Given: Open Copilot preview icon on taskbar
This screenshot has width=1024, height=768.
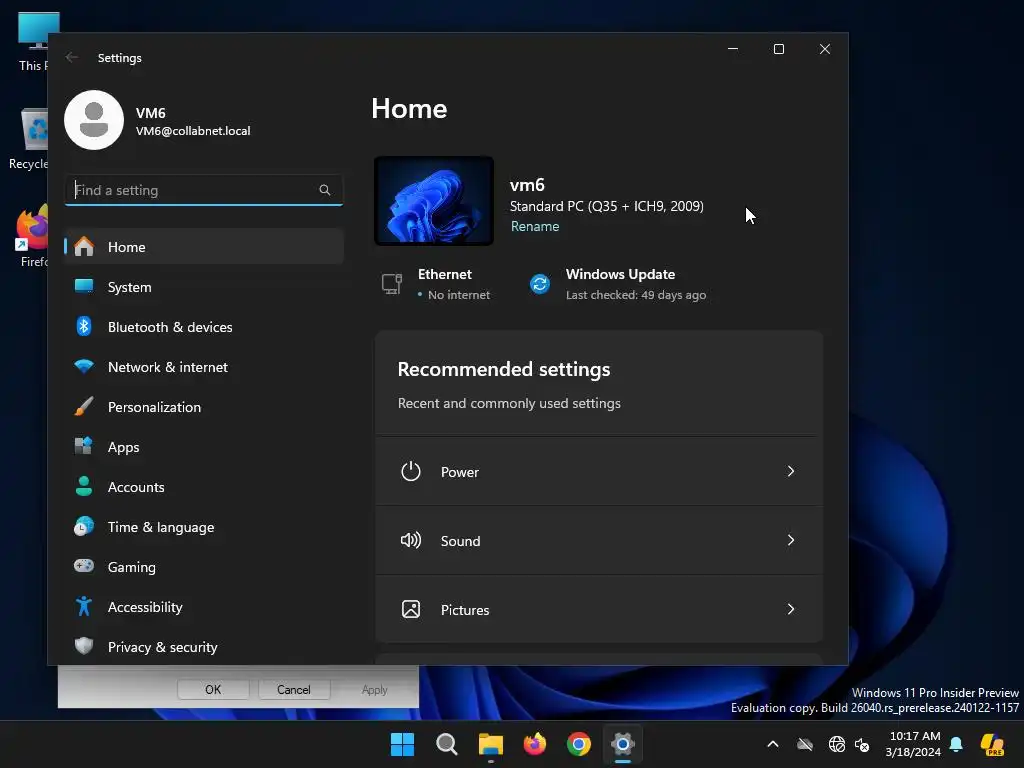Looking at the screenshot, I should point(992,744).
